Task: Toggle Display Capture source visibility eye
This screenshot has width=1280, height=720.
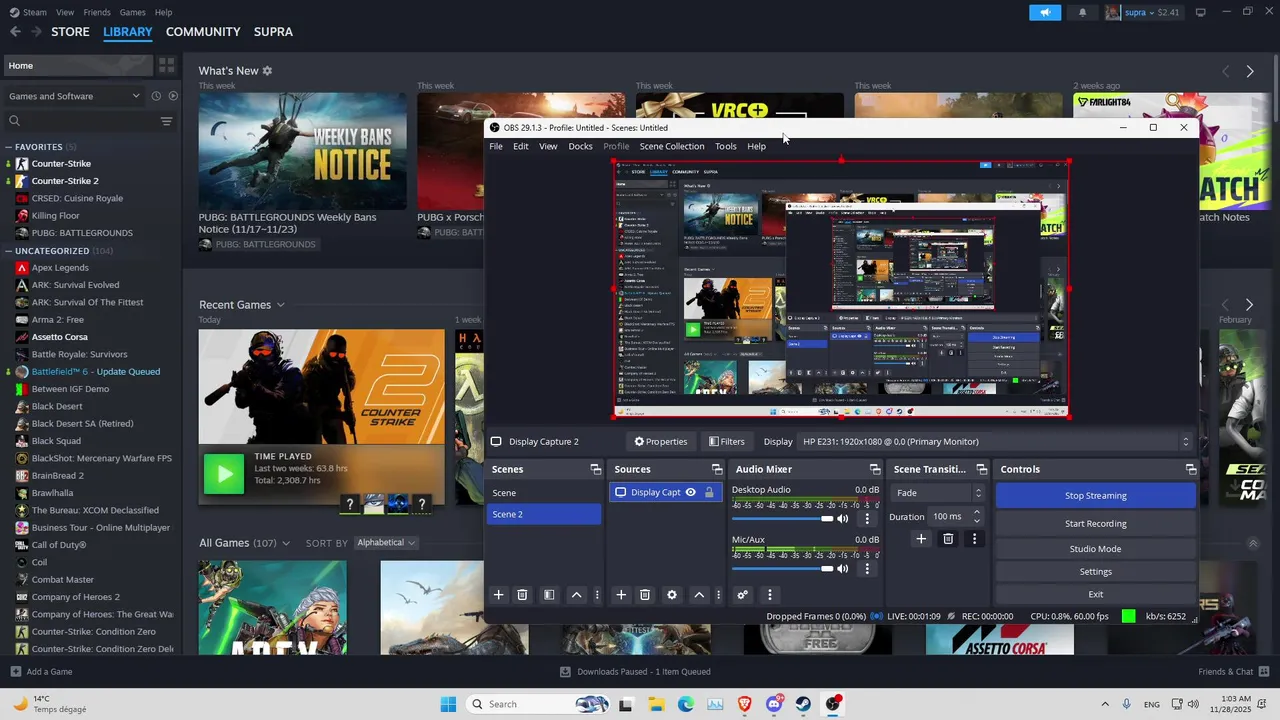Action: point(690,492)
